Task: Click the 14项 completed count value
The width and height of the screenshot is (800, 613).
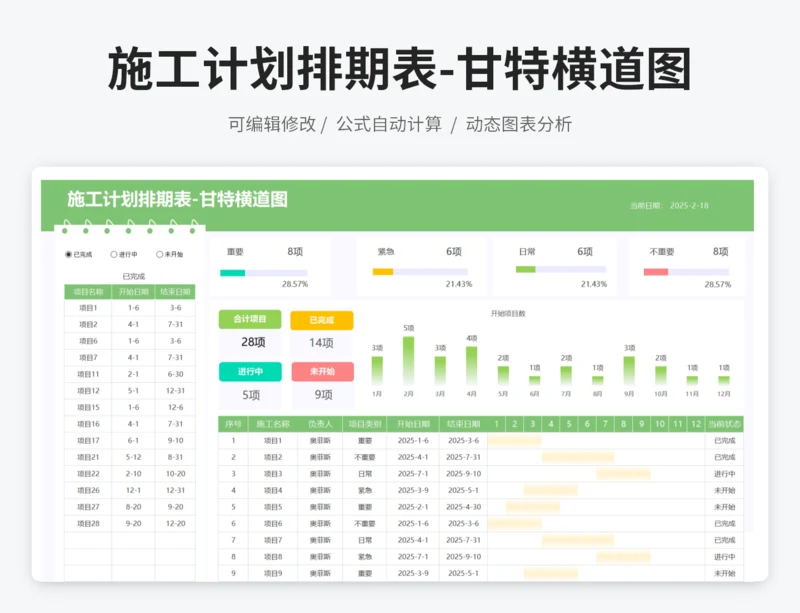Action: coord(321,343)
